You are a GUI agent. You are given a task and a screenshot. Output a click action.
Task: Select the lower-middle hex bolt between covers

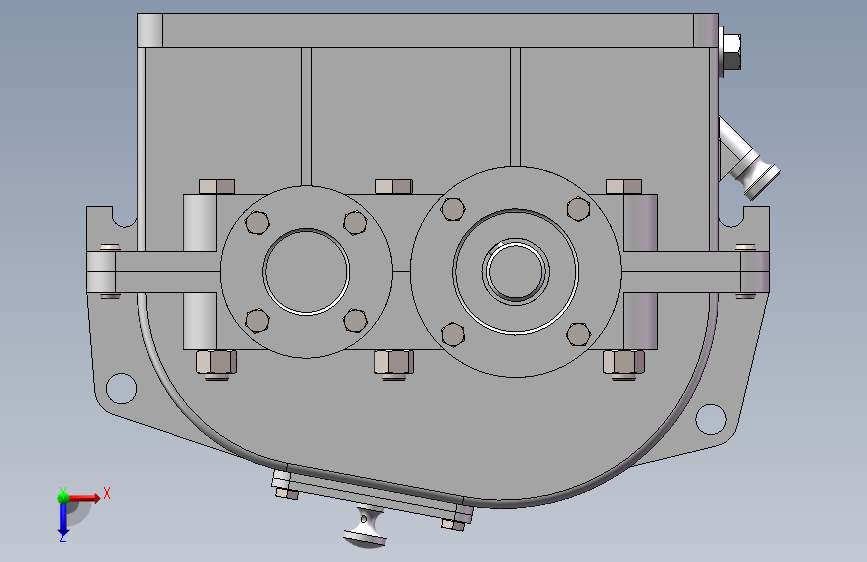pyautogui.click(x=394, y=365)
